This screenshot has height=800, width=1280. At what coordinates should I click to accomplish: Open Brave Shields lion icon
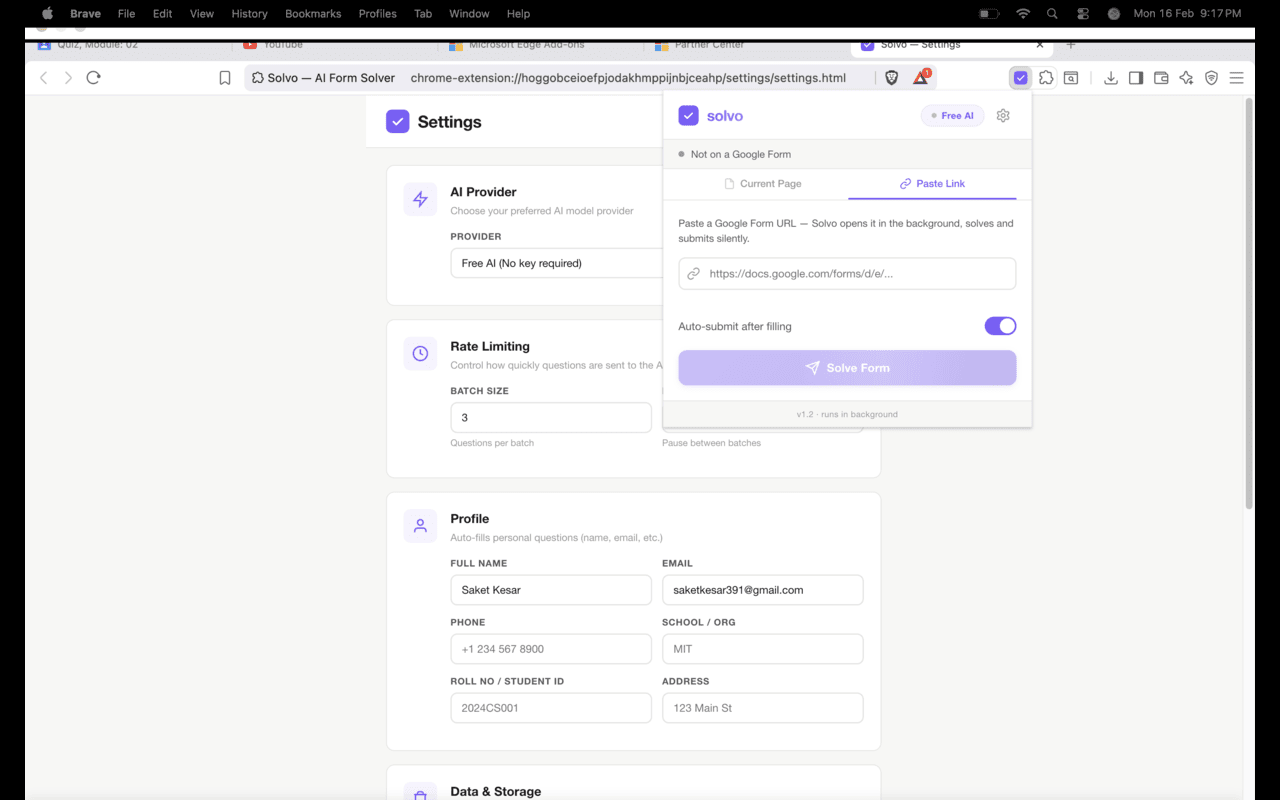pyautogui.click(x=892, y=78)
